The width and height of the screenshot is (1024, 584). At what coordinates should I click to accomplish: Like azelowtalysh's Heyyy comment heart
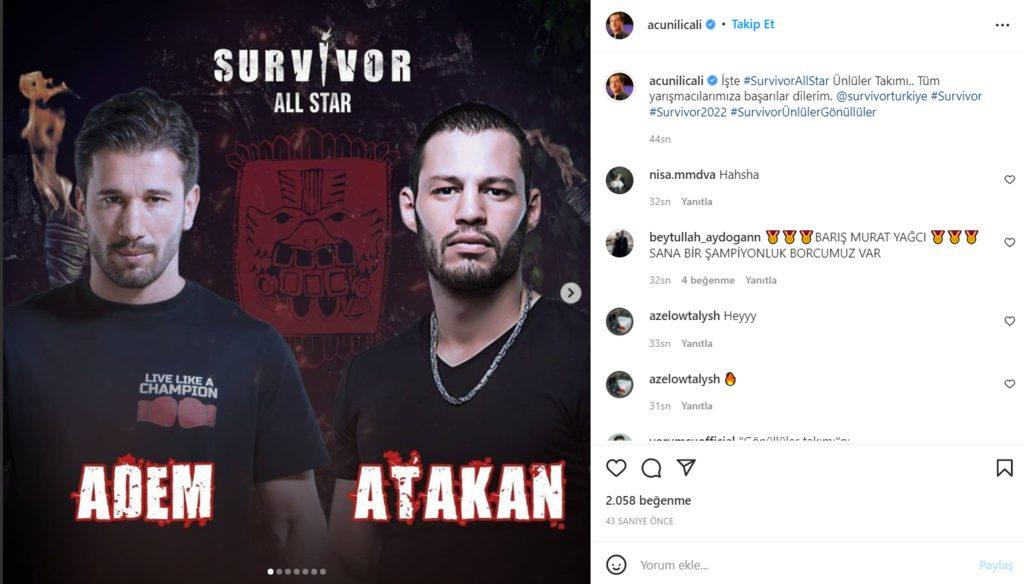point(1010,321)
